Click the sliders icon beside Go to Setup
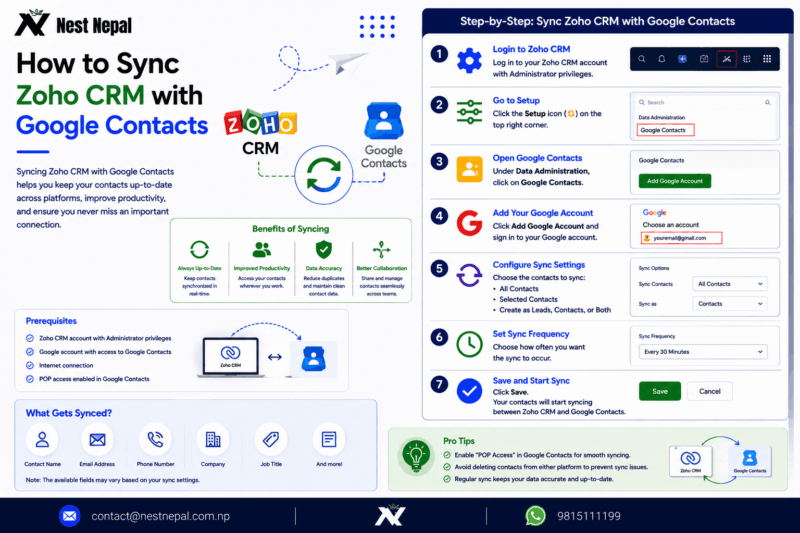Image resolution: width=800 pixels, height=533 pixels. pyautogui.click(x=469, y=112)
